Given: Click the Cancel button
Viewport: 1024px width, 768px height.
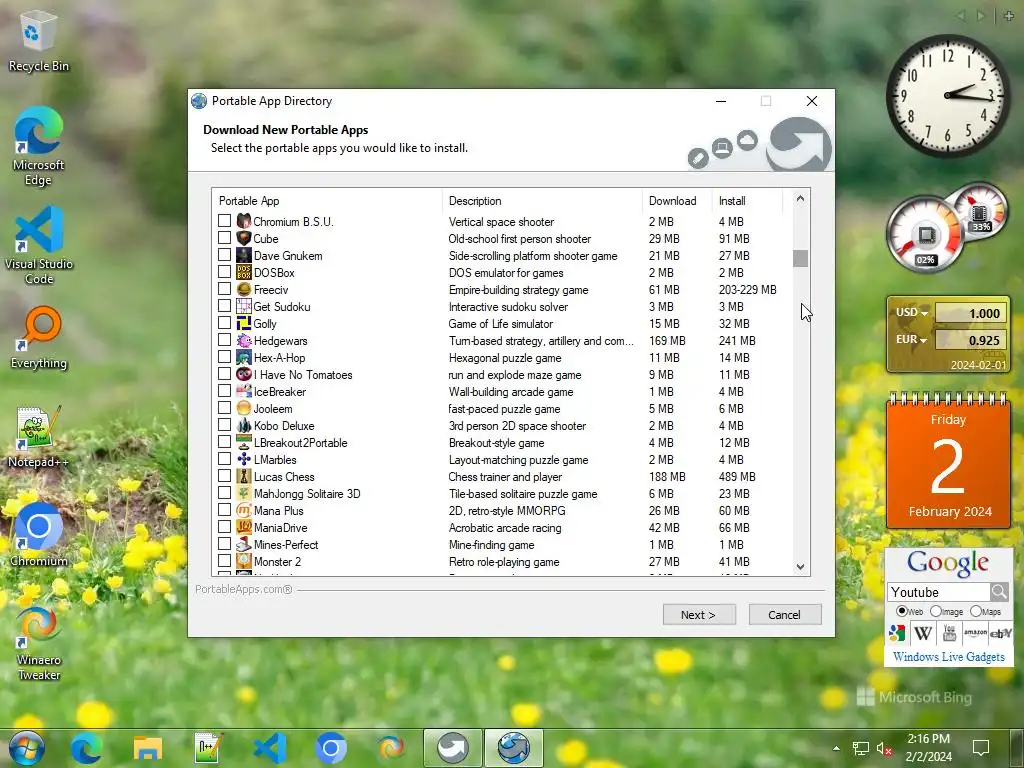Looking at the screenshot, I should [785, 615].
